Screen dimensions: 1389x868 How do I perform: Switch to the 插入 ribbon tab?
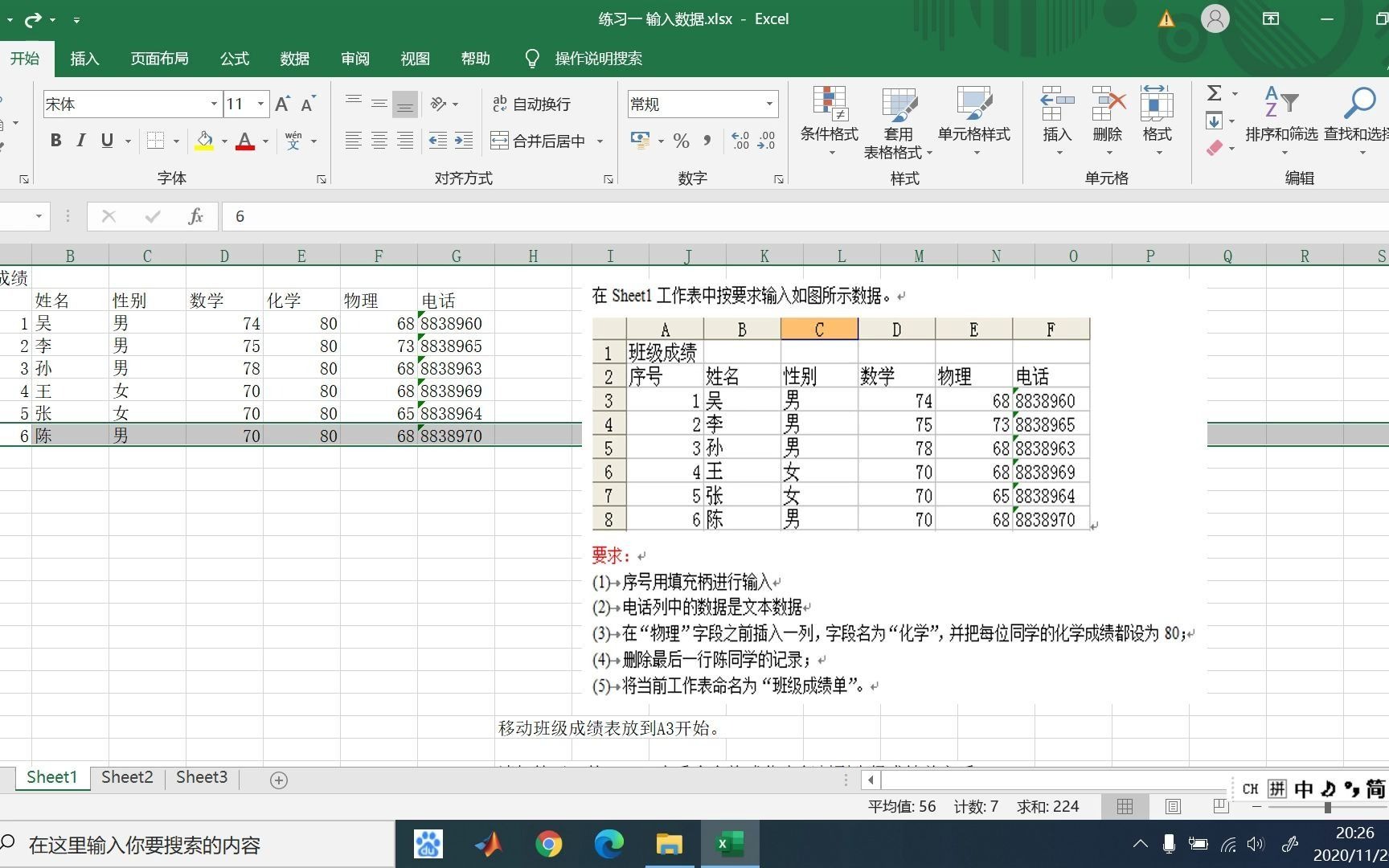84,58
